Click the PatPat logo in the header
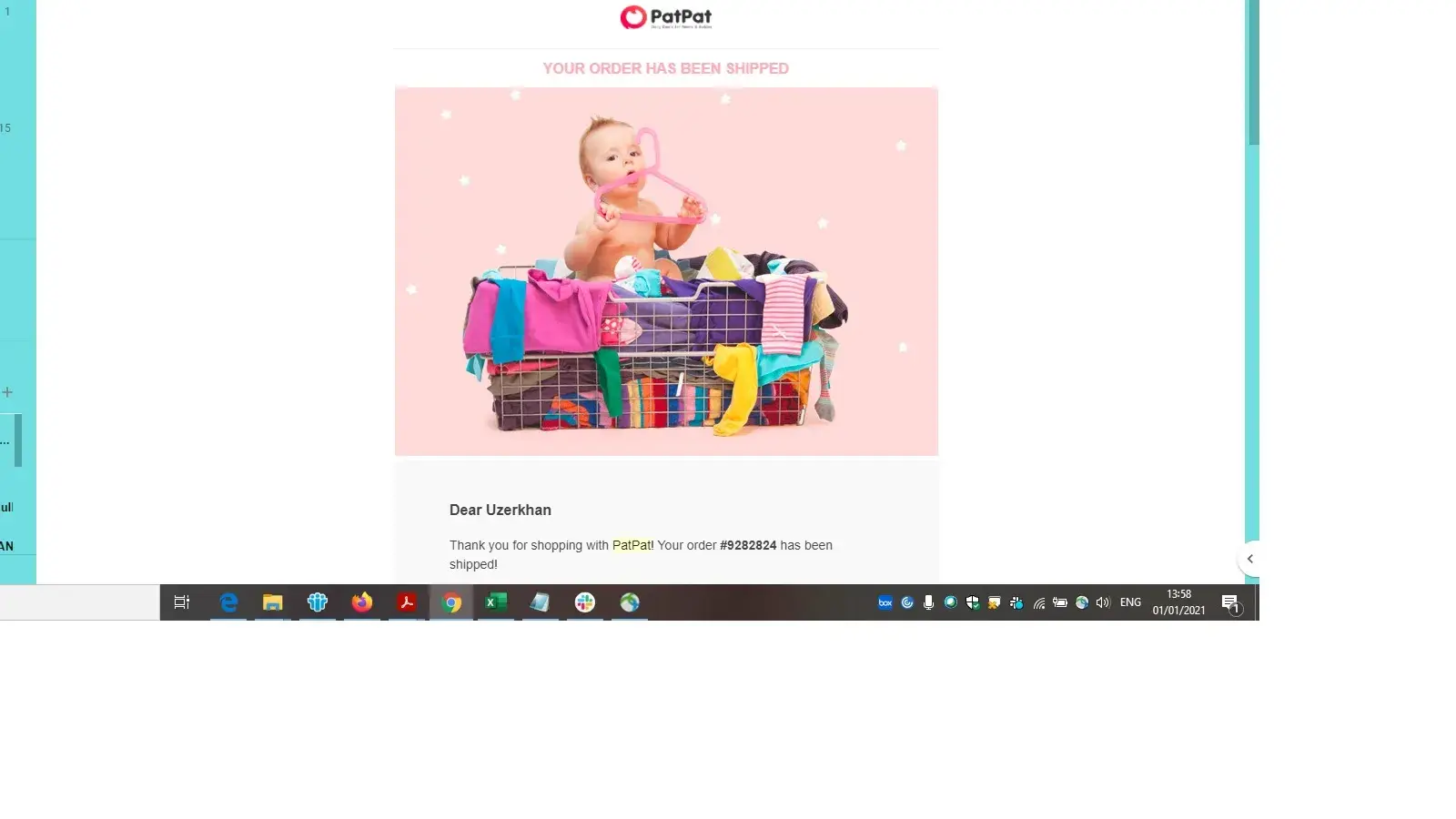Screen dimensions: 1456x819 tap(666, 17)
